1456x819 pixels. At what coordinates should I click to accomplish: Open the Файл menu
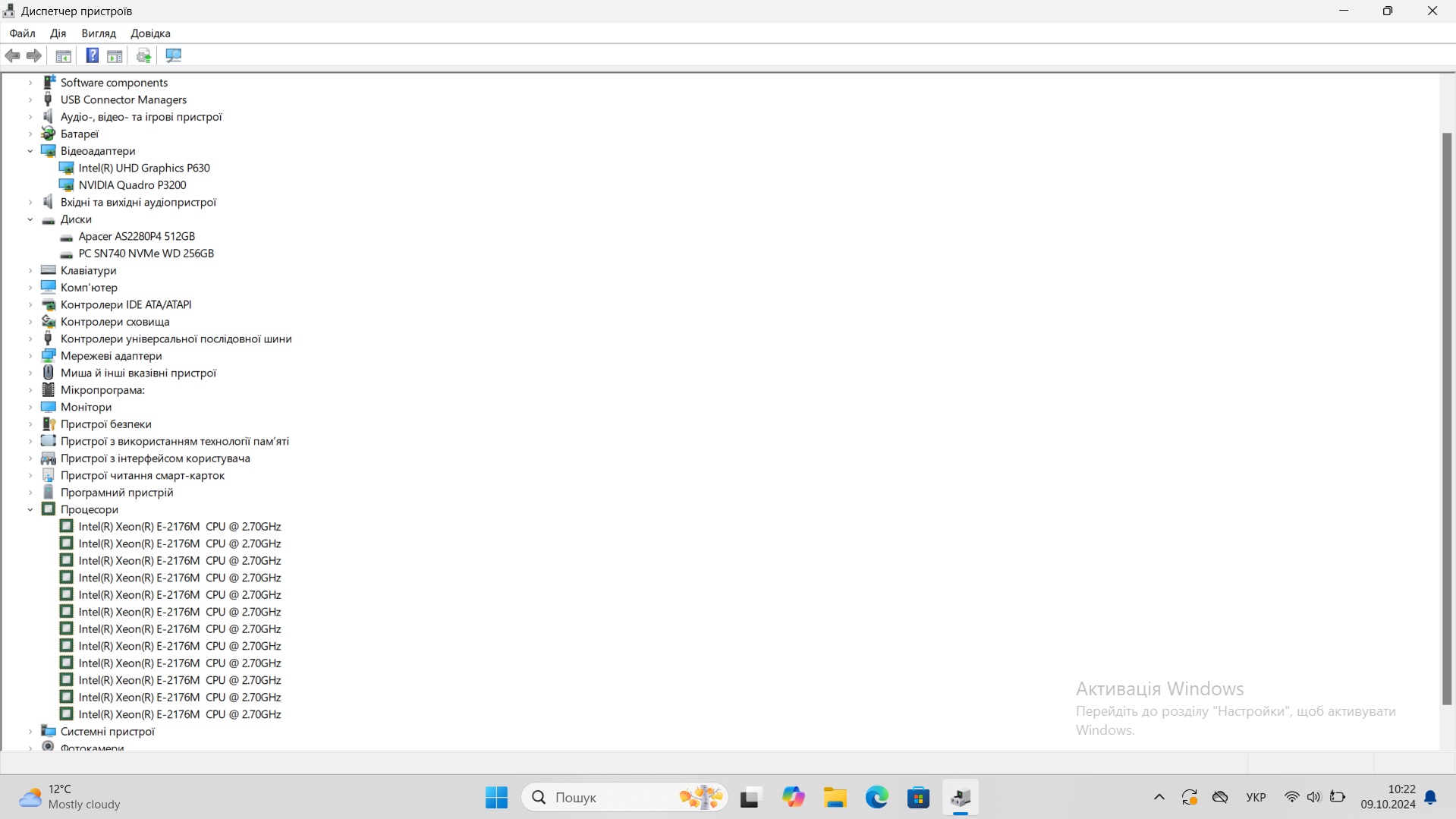[22, 33]
